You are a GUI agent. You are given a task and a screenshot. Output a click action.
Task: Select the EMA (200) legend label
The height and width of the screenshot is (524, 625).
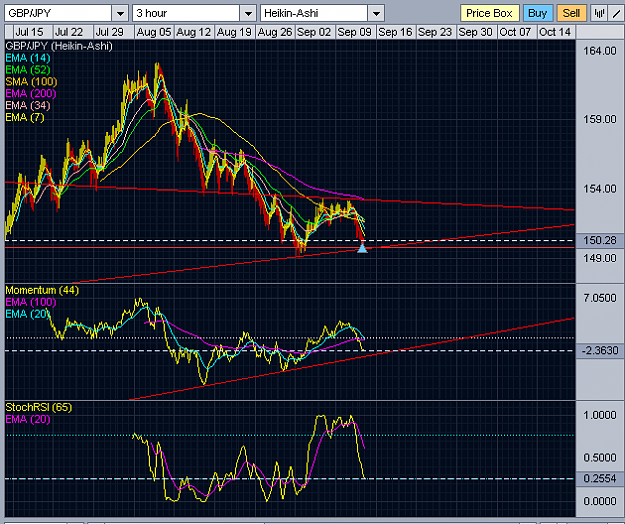[x=31, y=94]
